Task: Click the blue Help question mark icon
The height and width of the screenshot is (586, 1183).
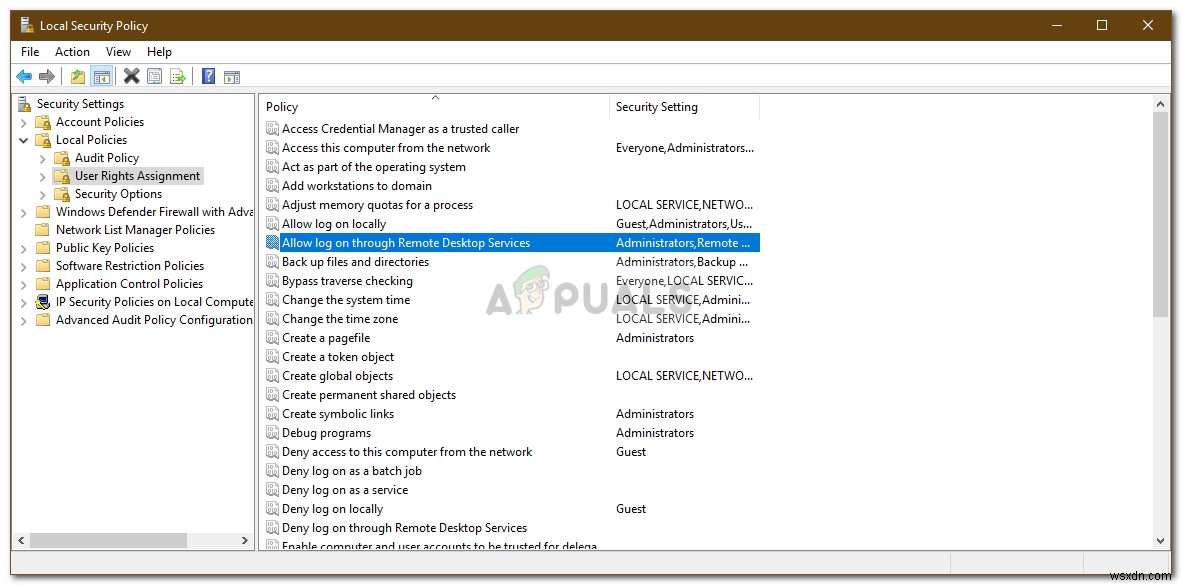Action: [207, 76]
